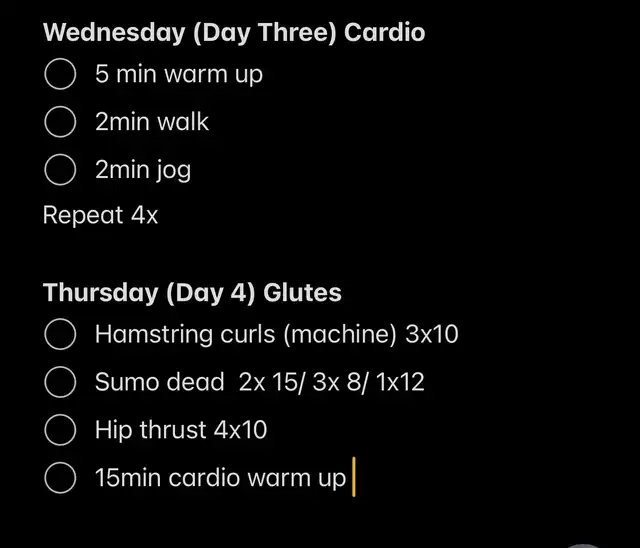Check off the 5 min warm up item
The image size is (640, 548).
click(60, 74)
